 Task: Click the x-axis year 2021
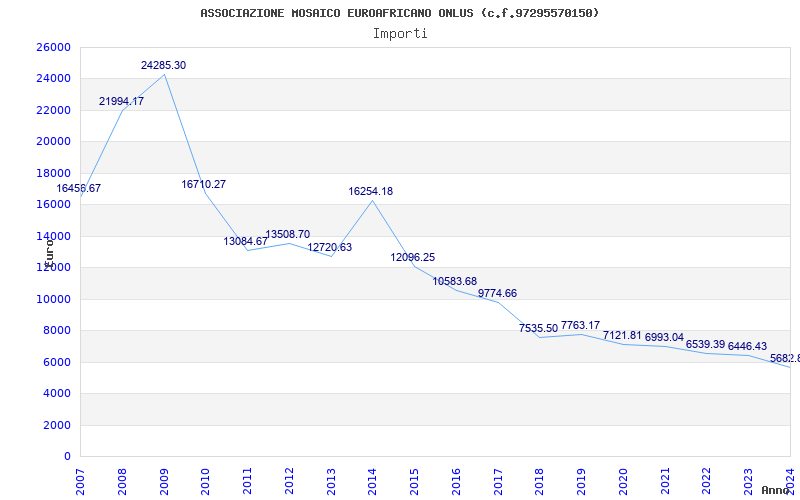pos(665,482)
